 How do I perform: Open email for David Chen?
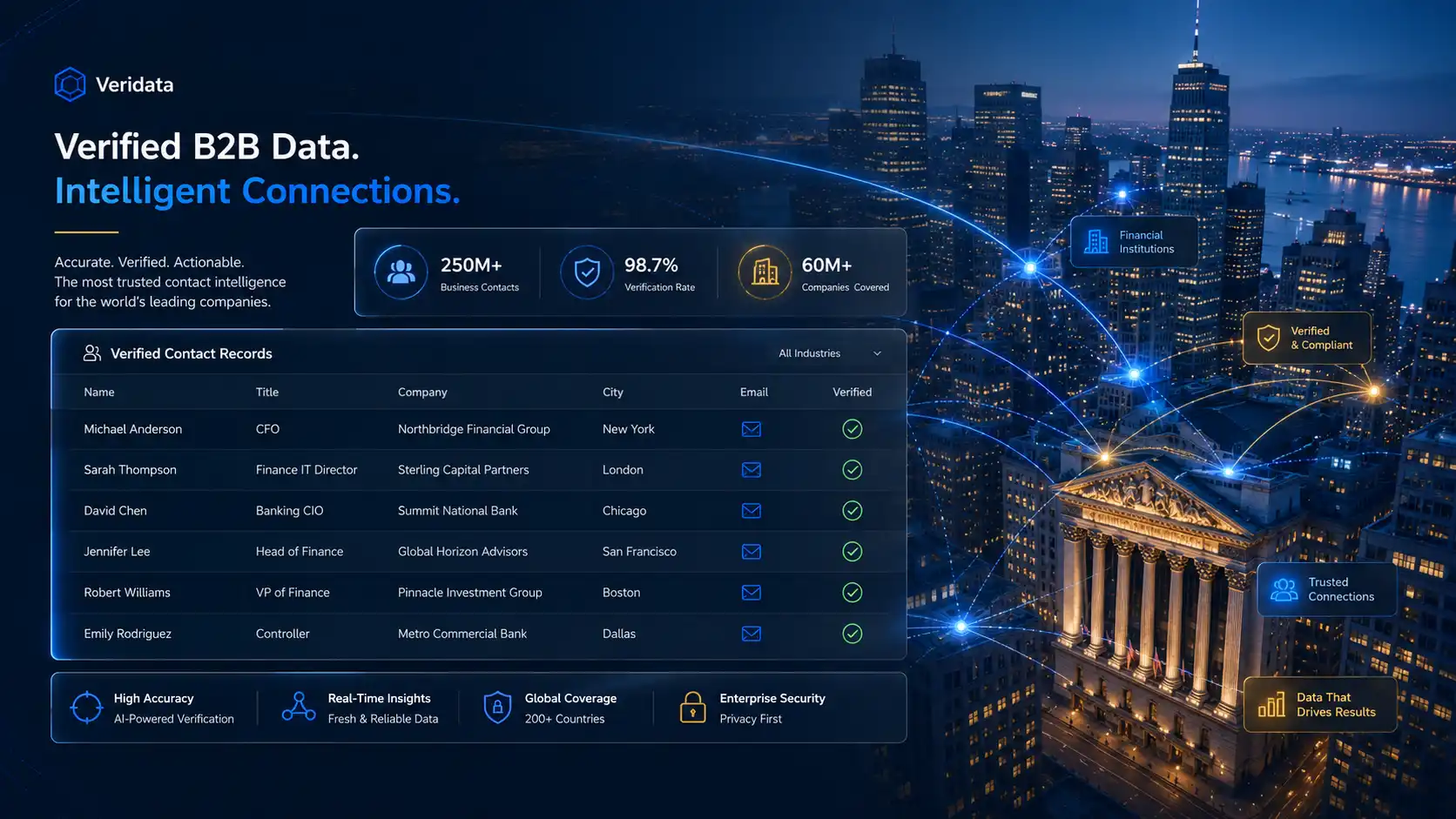point(752,511)
